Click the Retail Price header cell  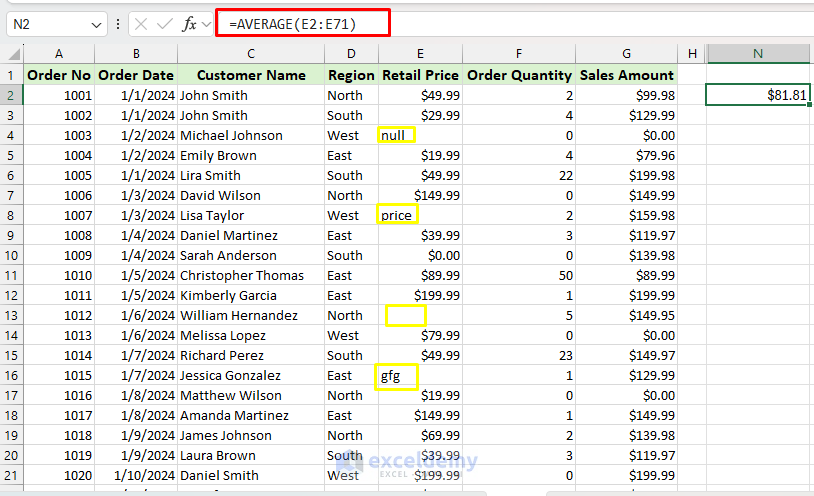pyautogui.click(x=420, y=75)
